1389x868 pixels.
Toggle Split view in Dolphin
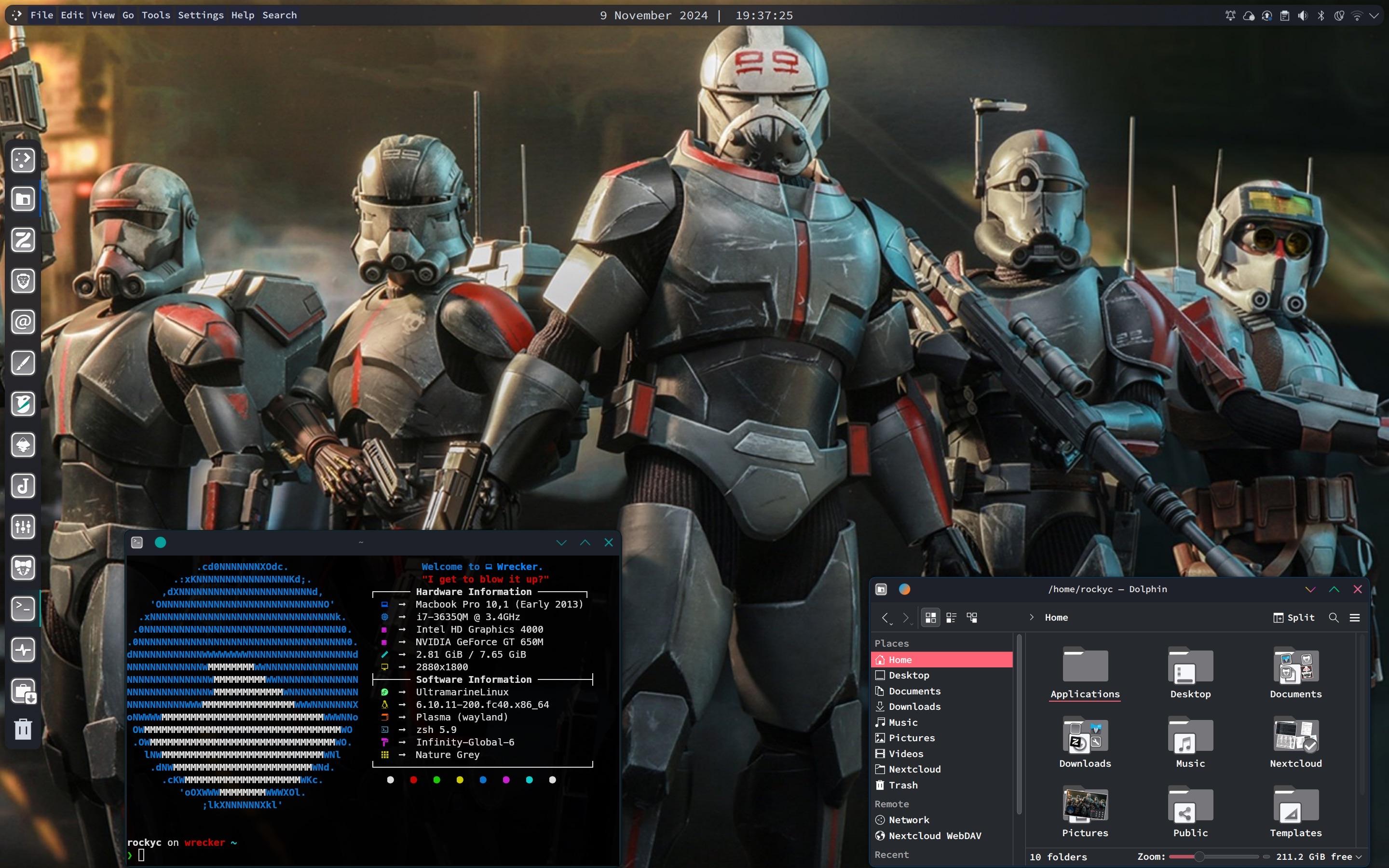tap(1294, 617)
